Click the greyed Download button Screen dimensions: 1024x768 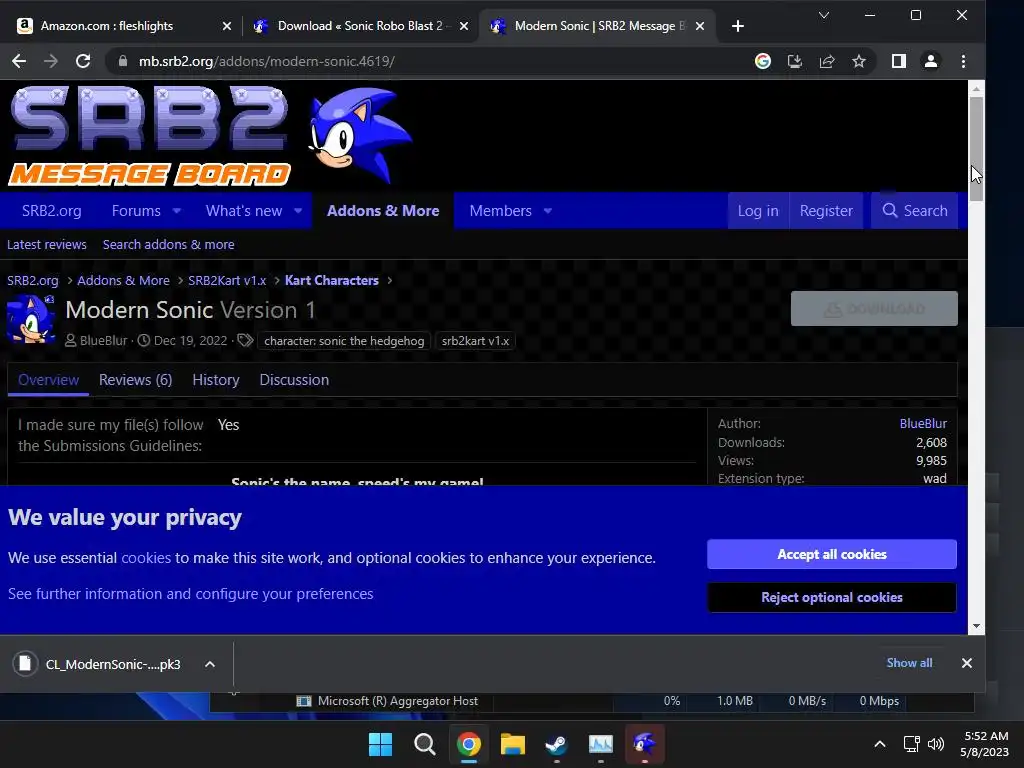click(x=874, y=309)
